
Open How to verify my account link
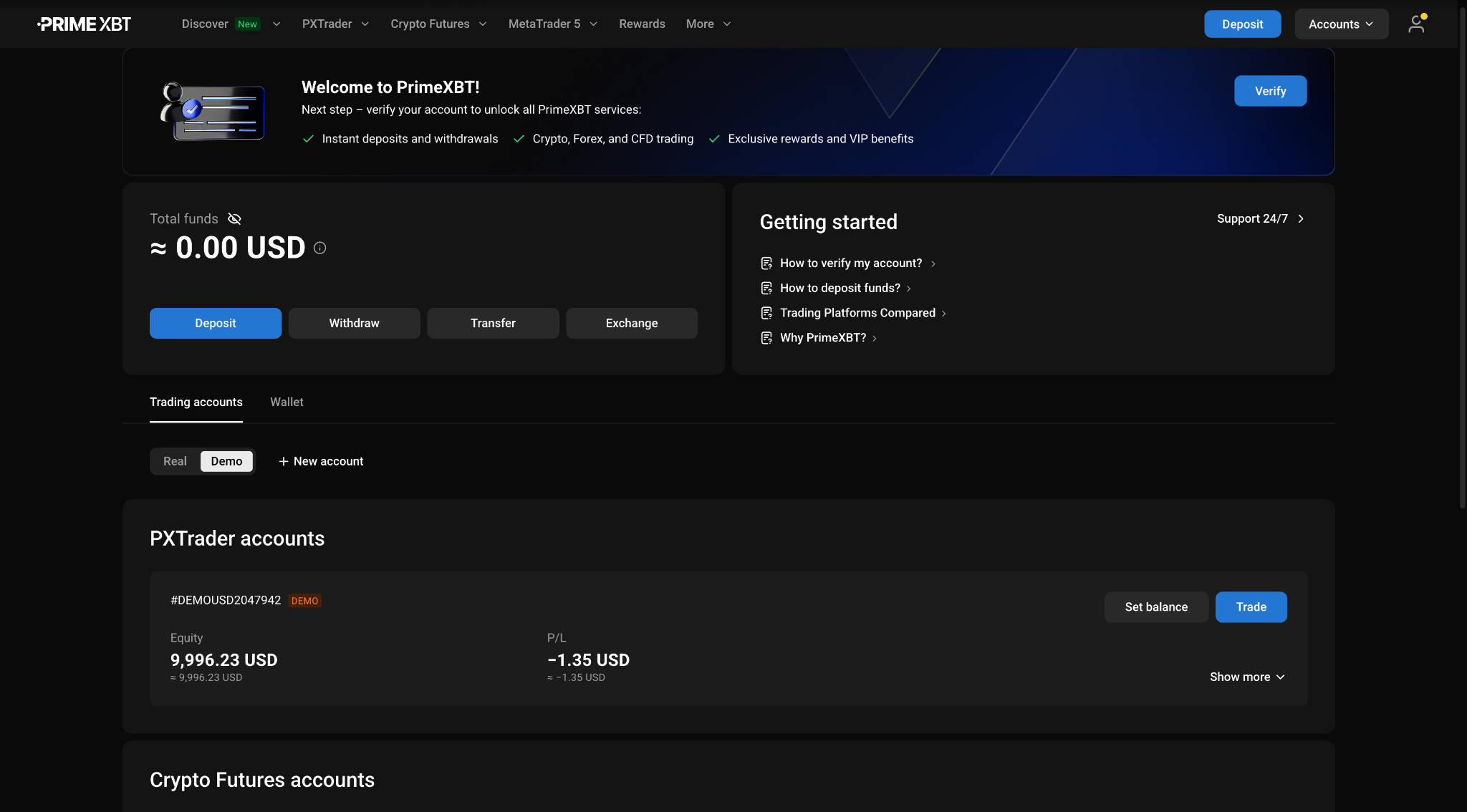click(851, 264)
